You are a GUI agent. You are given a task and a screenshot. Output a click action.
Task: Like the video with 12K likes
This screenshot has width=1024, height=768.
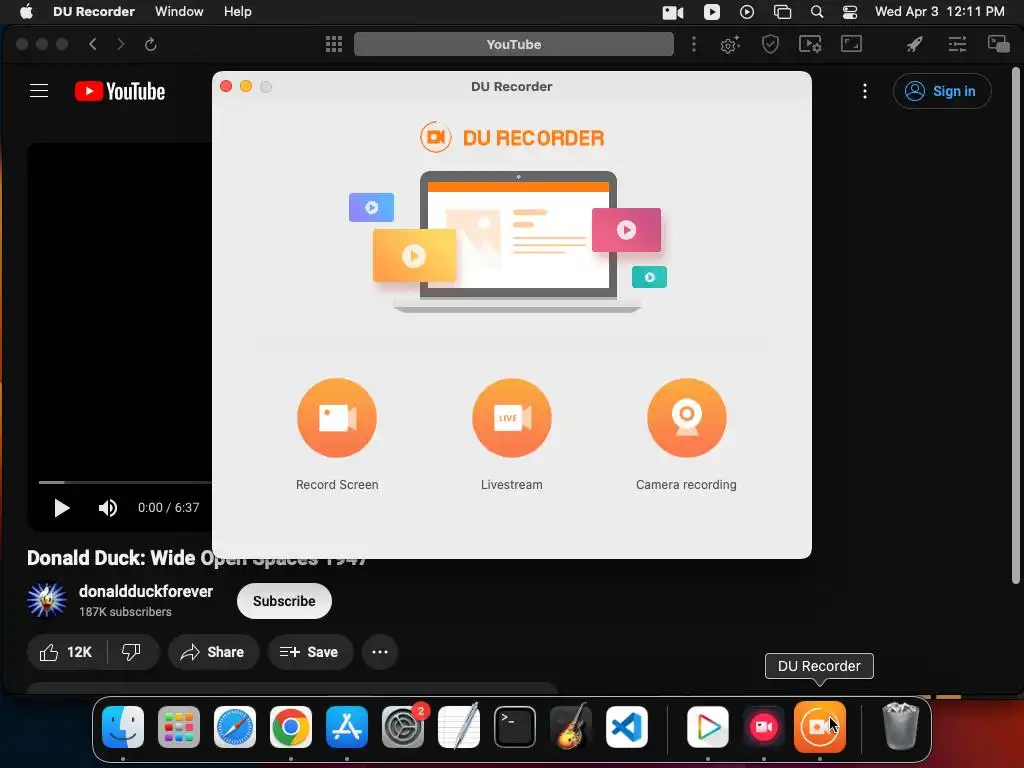pos(66,652)
